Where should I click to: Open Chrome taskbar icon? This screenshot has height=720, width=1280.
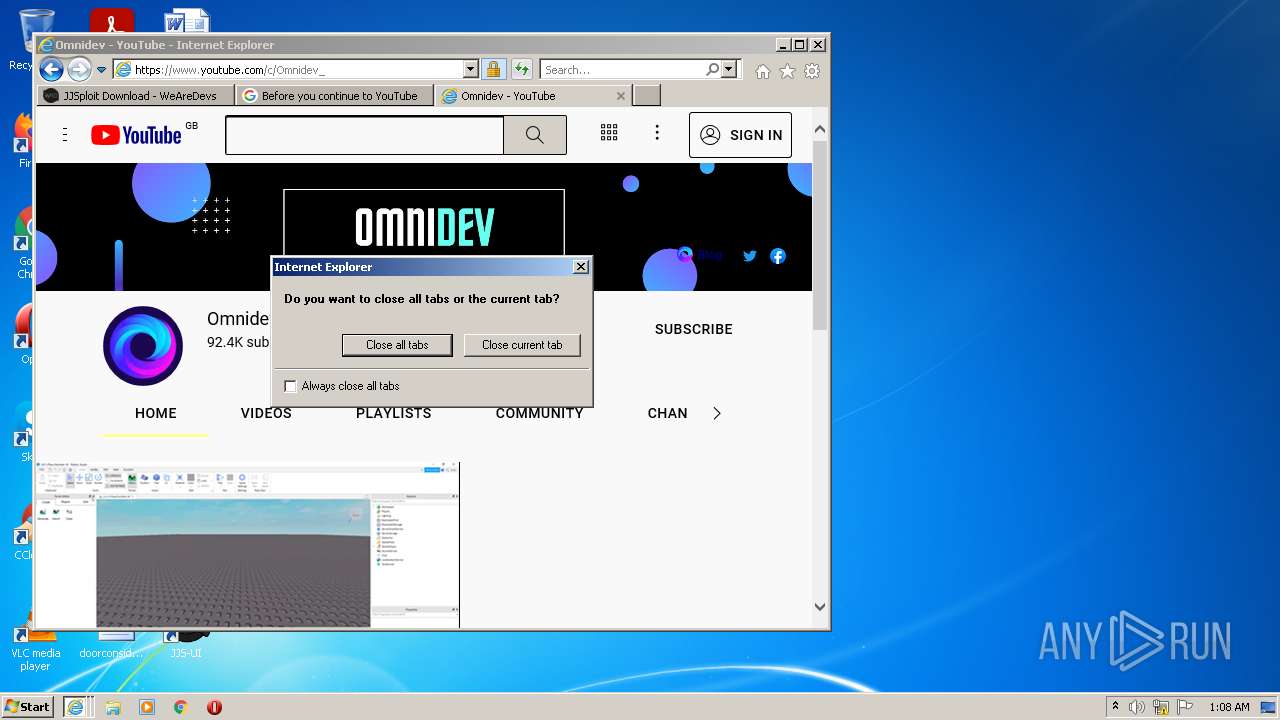tap(181, 707)
